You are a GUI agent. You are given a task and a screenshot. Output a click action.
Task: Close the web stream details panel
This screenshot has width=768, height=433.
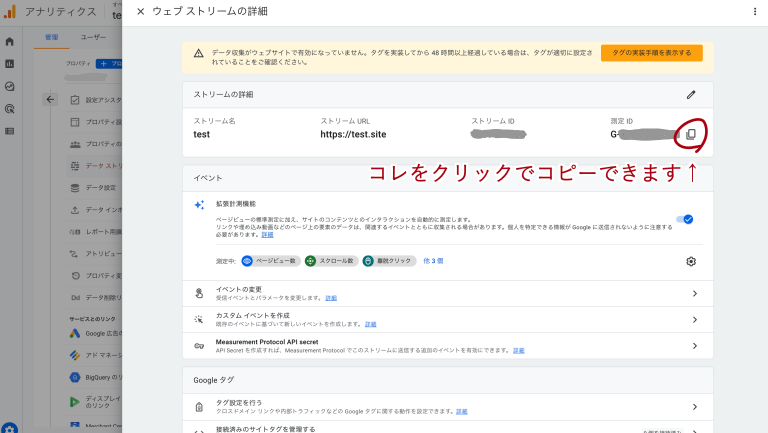[x=141, y=11]
